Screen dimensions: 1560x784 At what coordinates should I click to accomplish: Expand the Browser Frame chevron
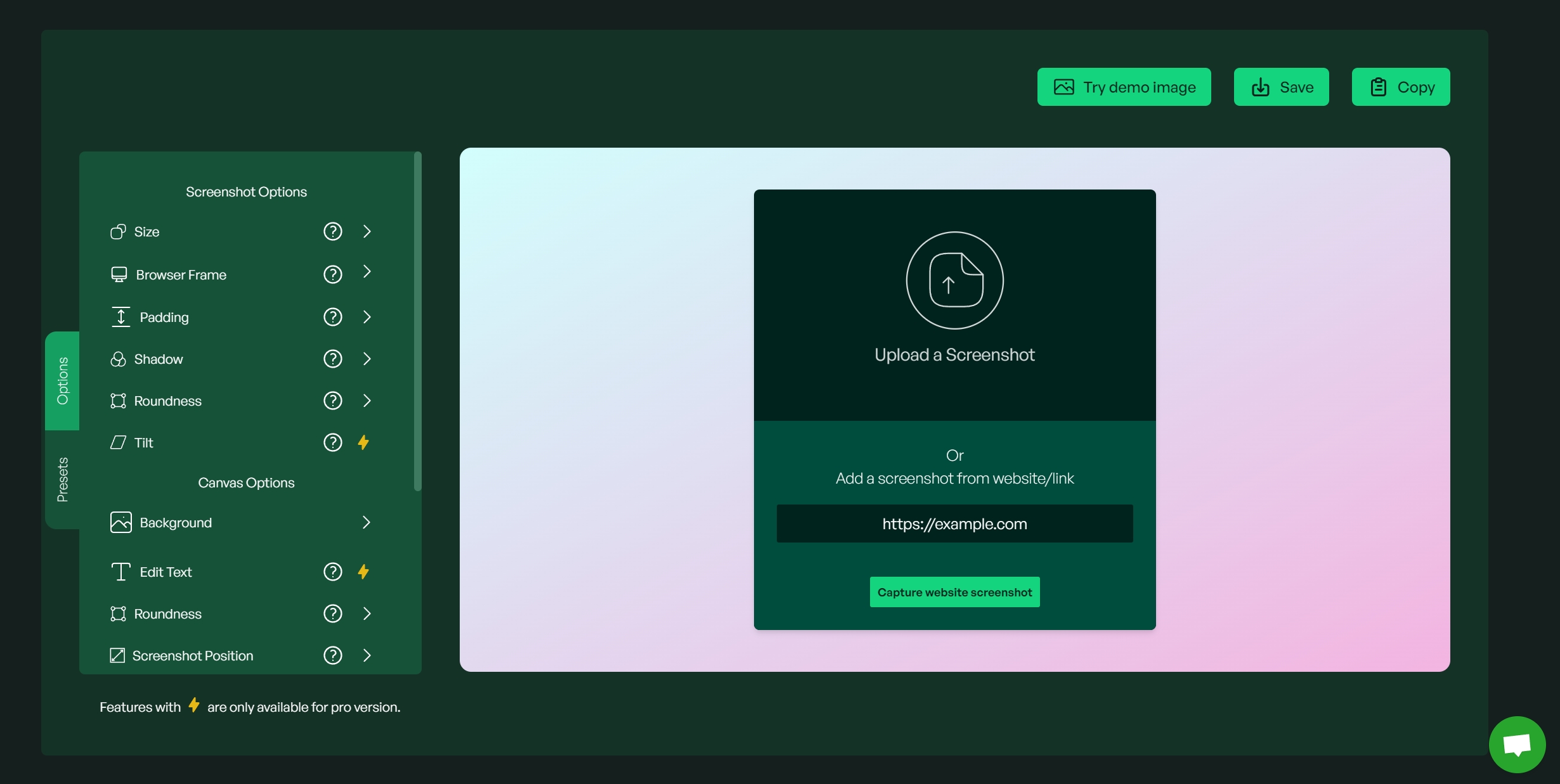(x=366, y=273)
